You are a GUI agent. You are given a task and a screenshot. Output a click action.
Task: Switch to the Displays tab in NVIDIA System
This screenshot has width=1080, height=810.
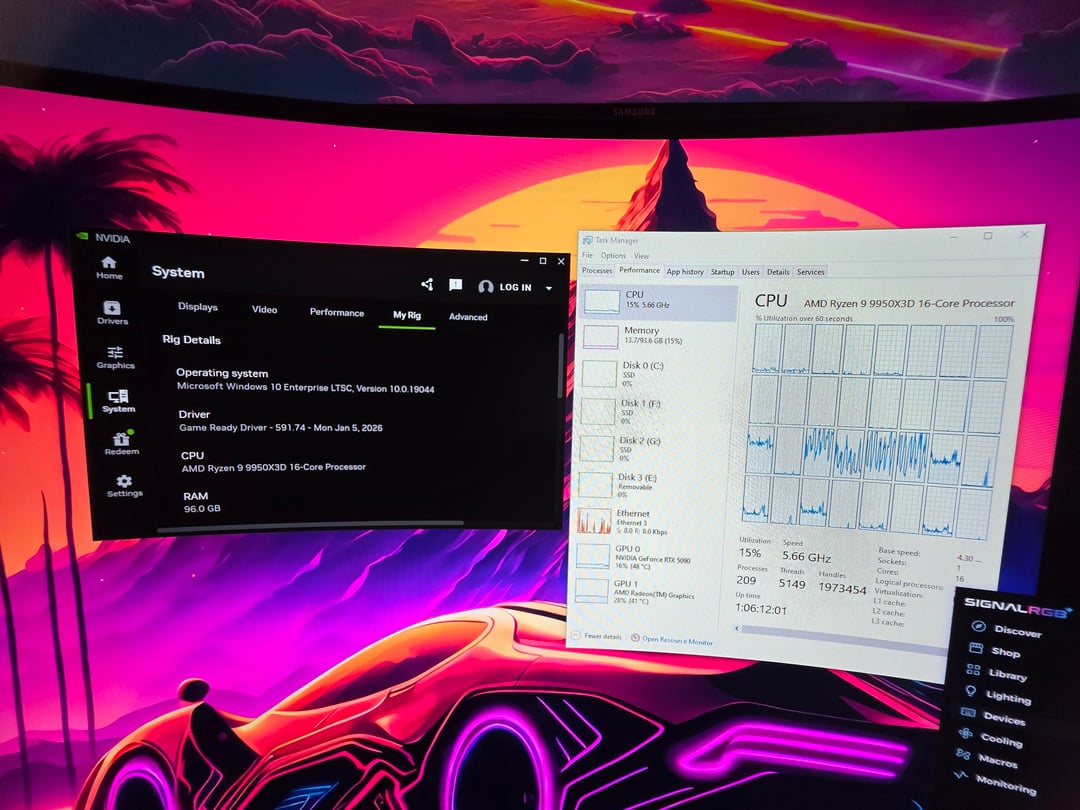pos(197,307)
